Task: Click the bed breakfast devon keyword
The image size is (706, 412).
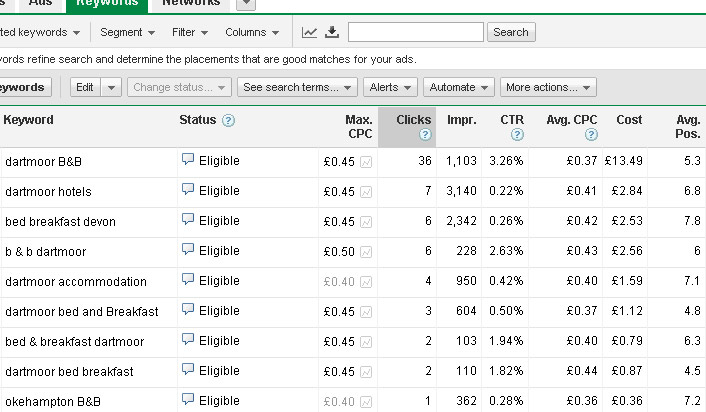Action: coord(60,222)
